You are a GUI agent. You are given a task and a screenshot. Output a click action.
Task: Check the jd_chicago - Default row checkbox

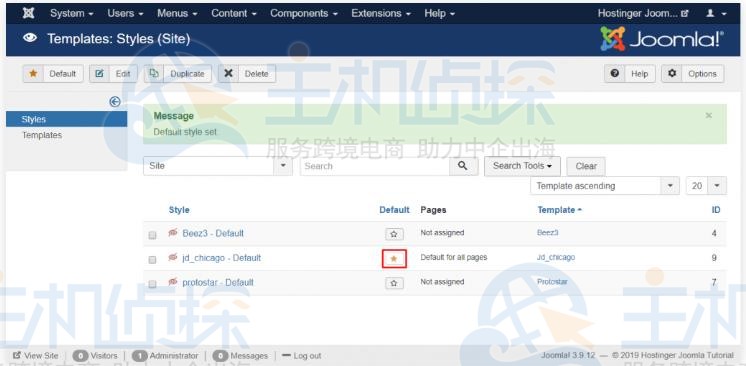pos(152,260)
